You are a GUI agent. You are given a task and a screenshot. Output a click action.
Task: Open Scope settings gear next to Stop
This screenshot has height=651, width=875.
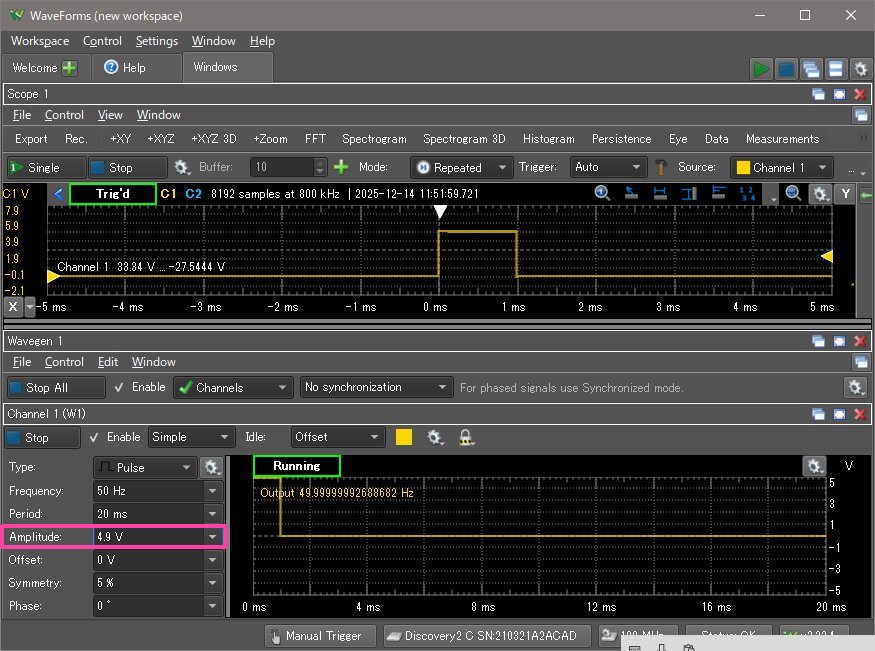[182, 168]
